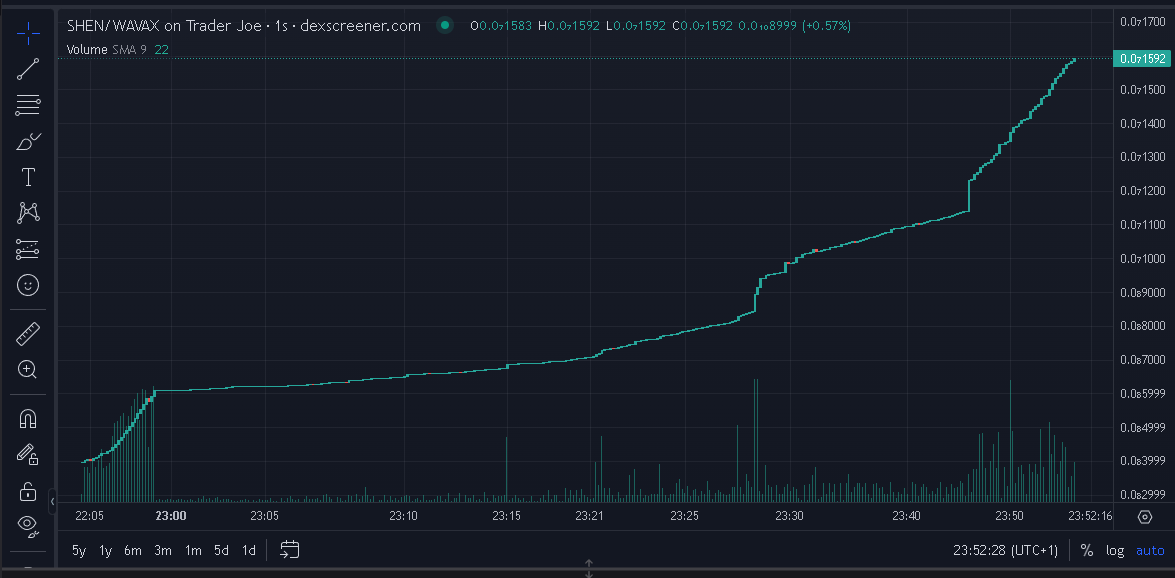The height and width of the screenshot is (578, 1175).
Task: Set time range to 1d
Action: coord(249,550)
